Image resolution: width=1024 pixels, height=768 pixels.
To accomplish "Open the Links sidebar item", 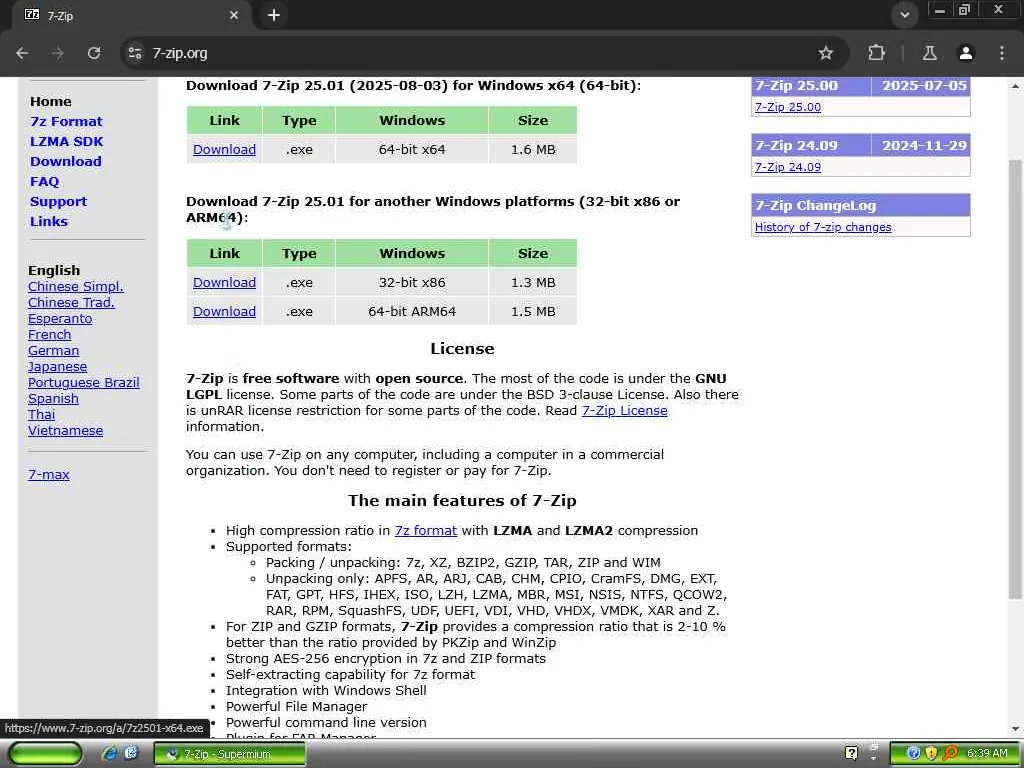I will click(49, 221).
